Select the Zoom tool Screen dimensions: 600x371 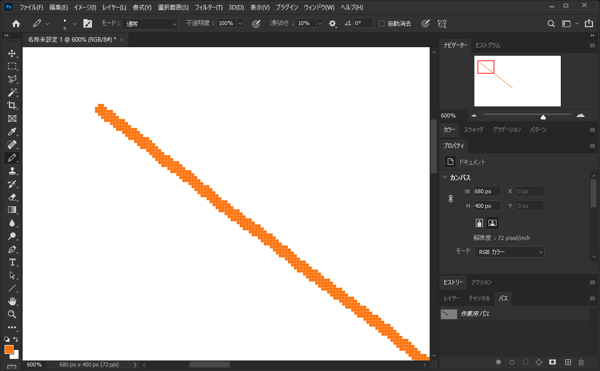pyautogui.click(x=12, y=314)
